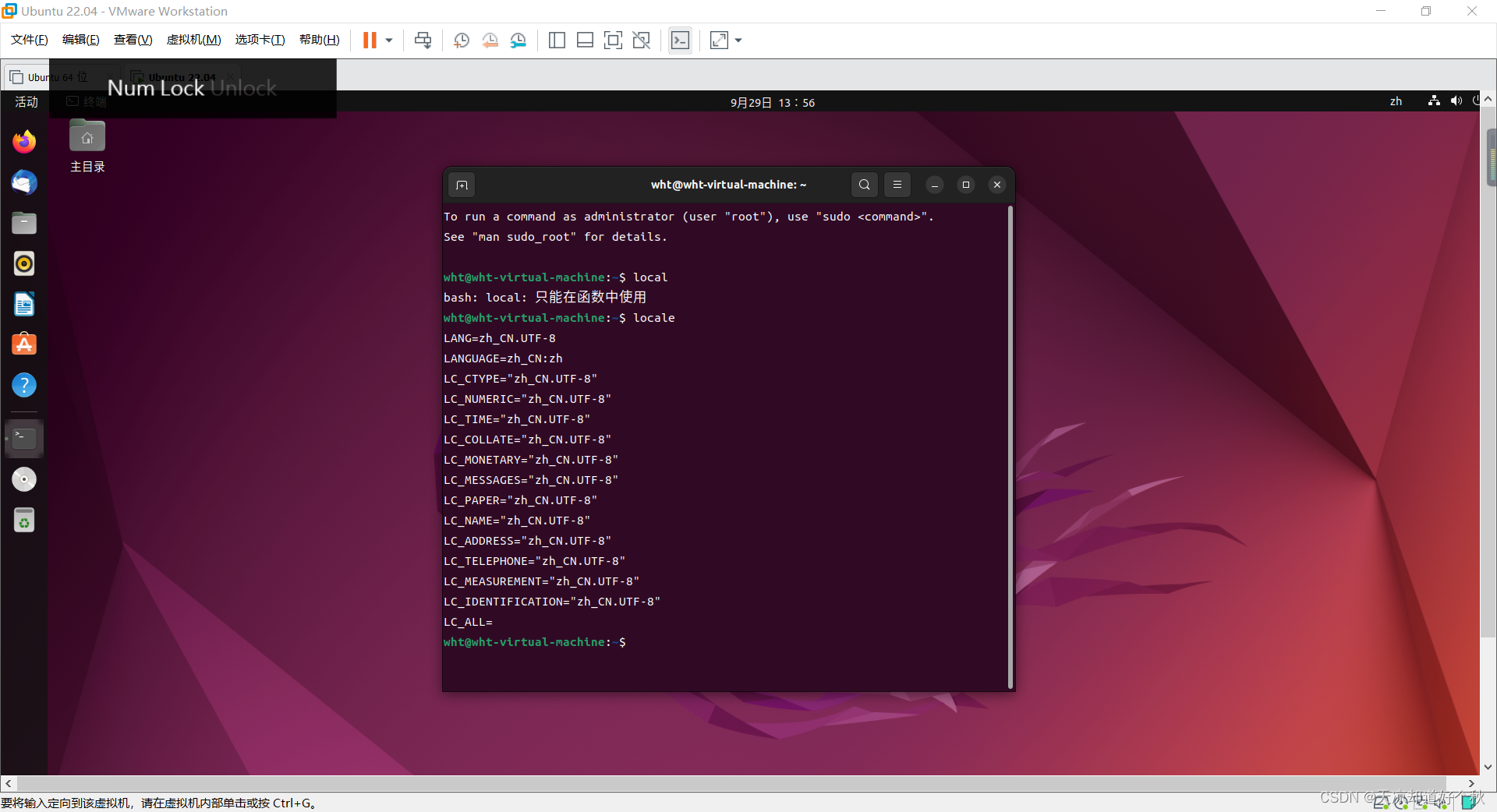Open the terminal hamburger menu
This screenshot has width=1497, height=812.
click(x=897, y=185)
